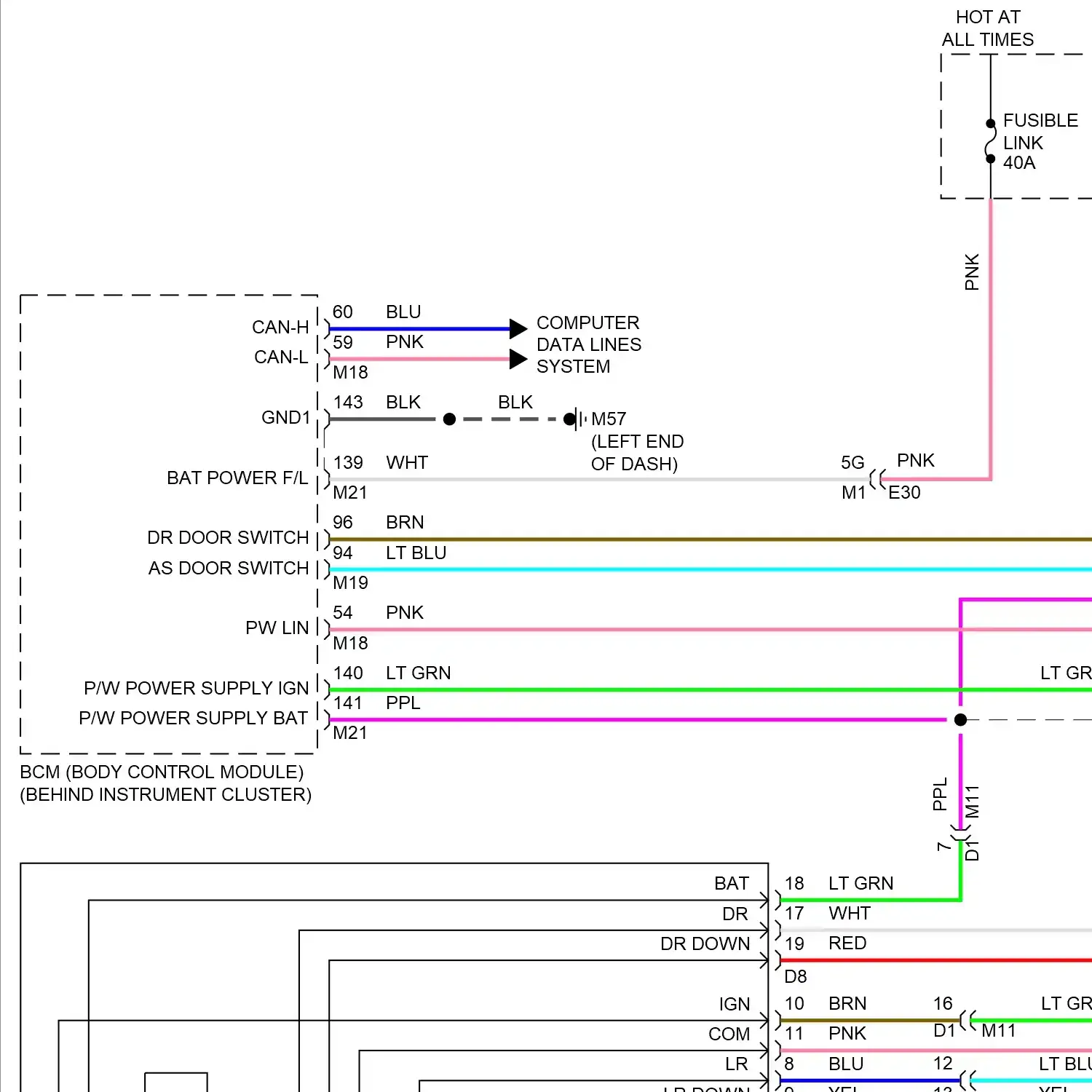Click the 'M1' connector label
This screenshot has width=1092, height=1092.
click(x=853, y=493)
